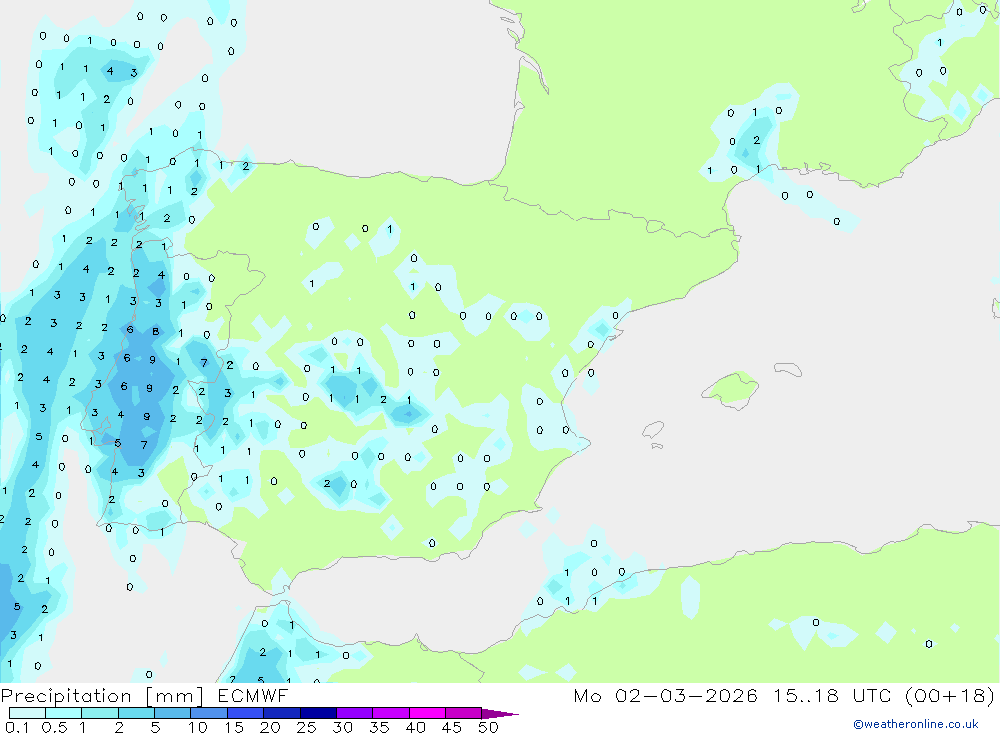
Task: Click the date 'Mo 02-03-2026' label
Action: coord(666,695)
